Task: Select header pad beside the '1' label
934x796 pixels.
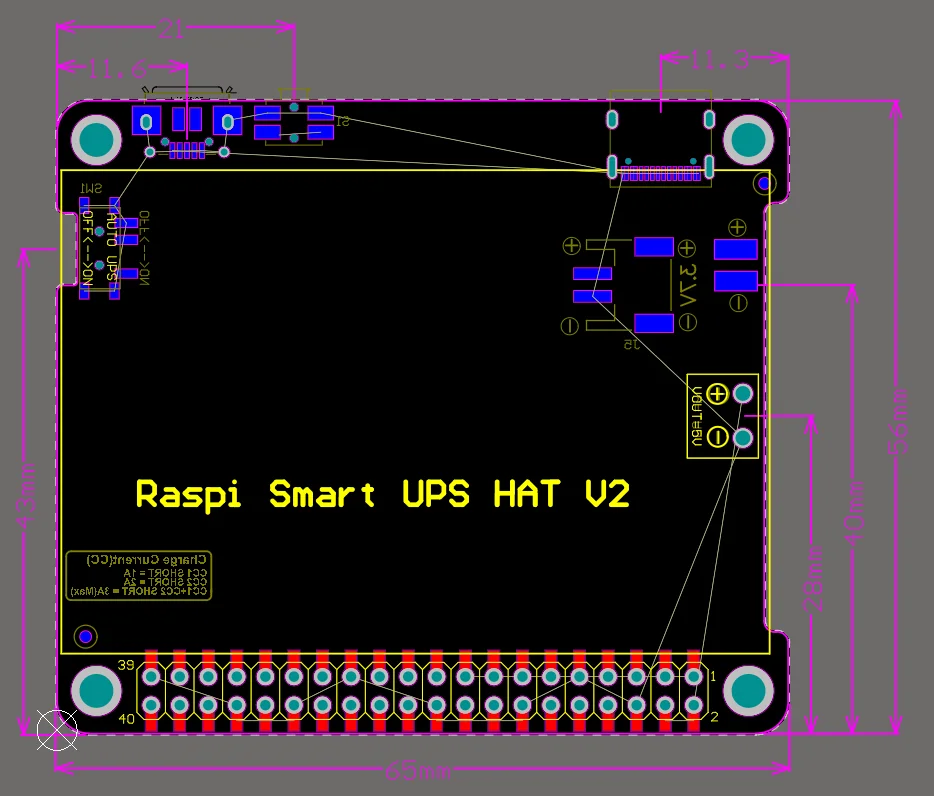Action: point(693,677)
